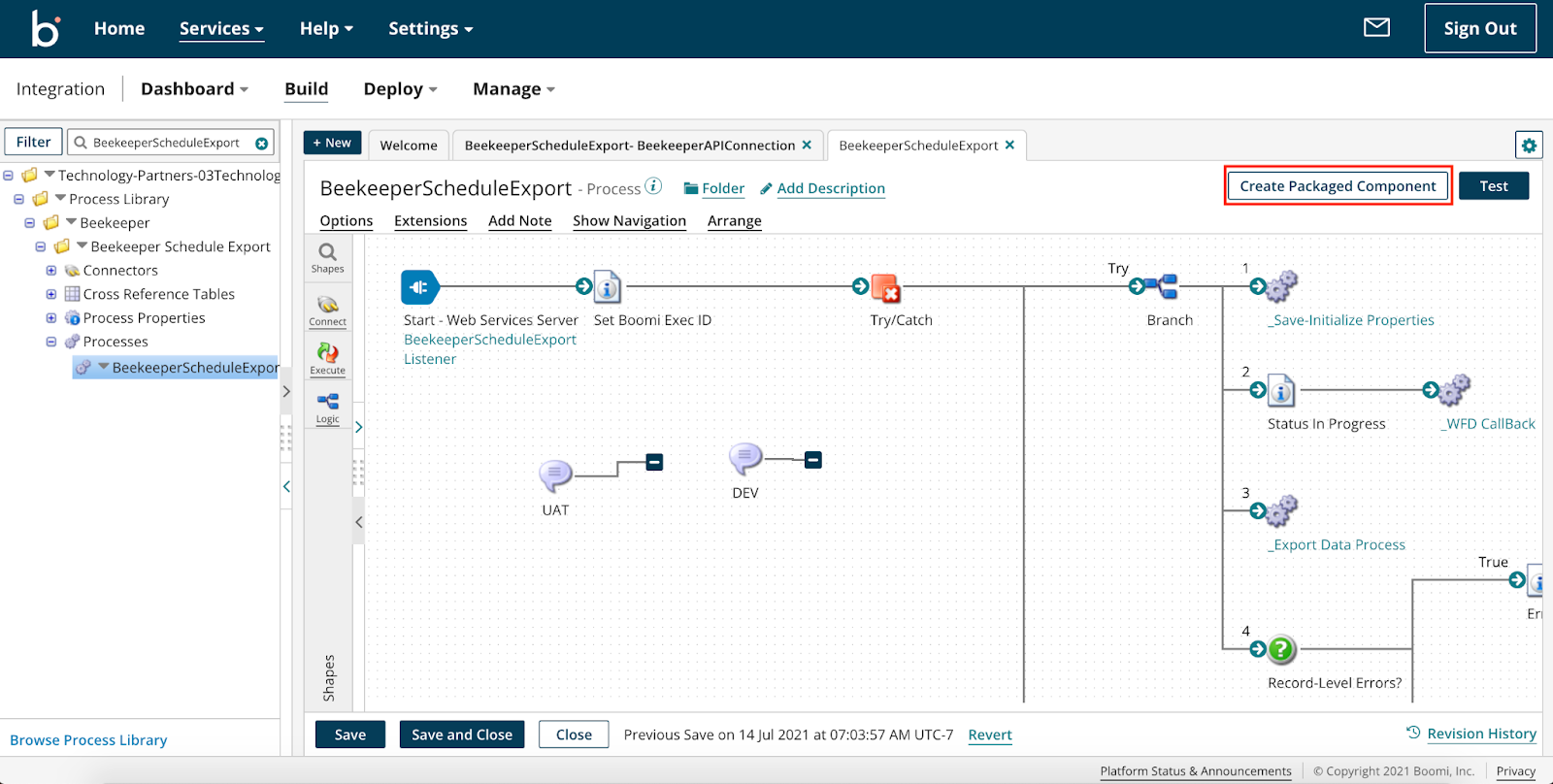Click the Arrange link

pyautogui.click(x=735, y=221)
